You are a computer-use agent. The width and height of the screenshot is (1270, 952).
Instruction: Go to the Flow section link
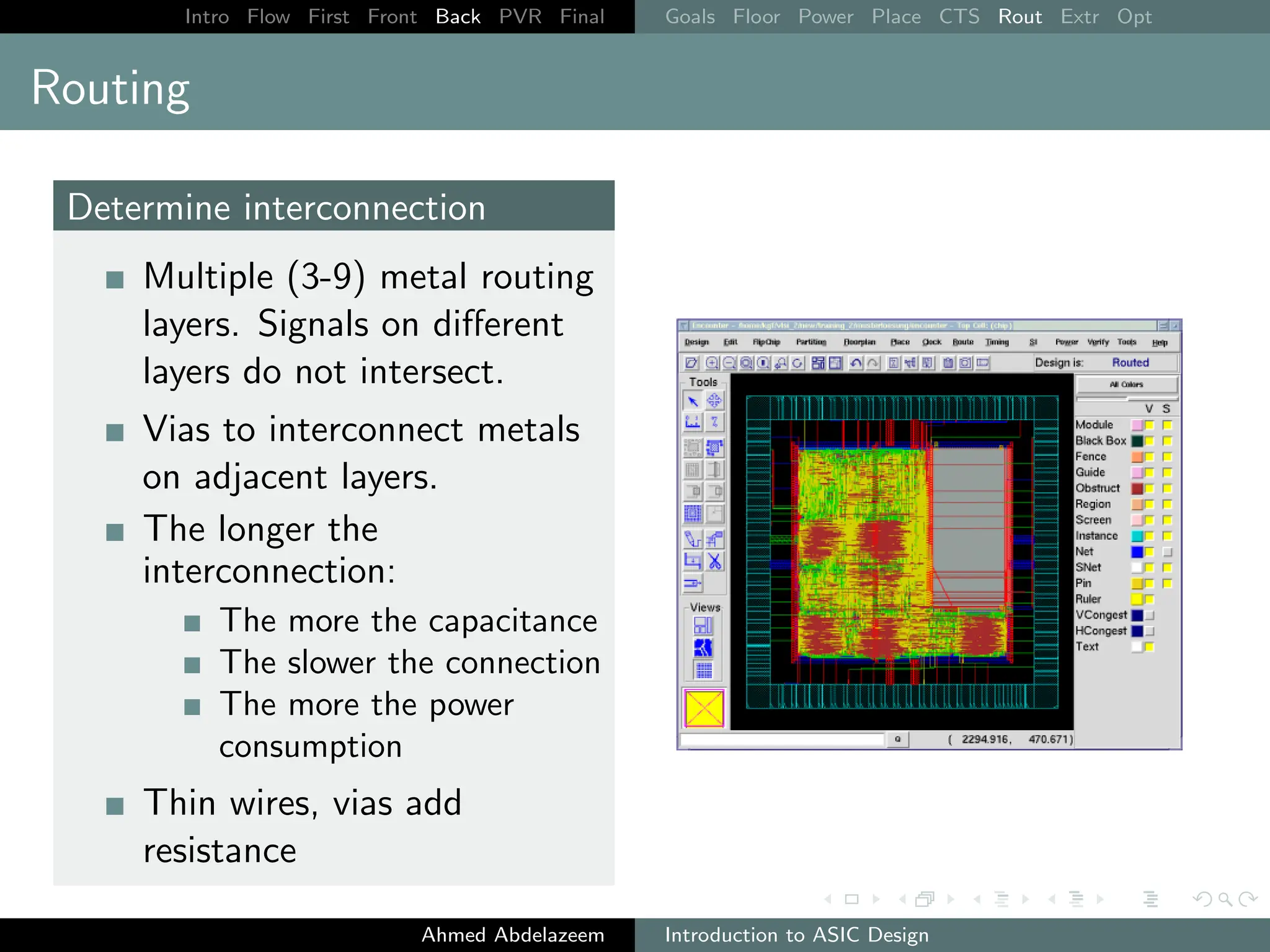(268, 17)
